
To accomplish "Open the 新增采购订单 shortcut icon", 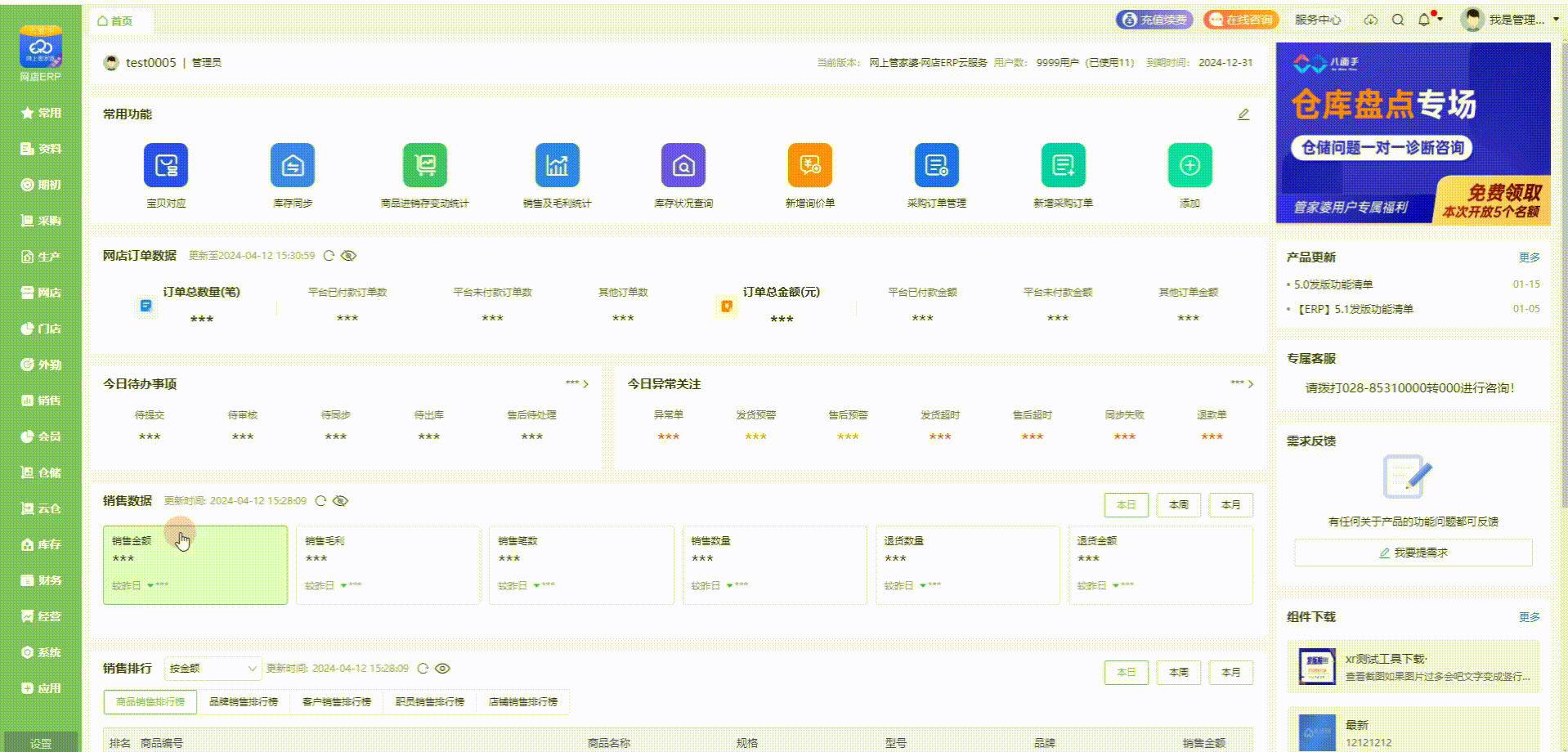I will point(1064,165).
